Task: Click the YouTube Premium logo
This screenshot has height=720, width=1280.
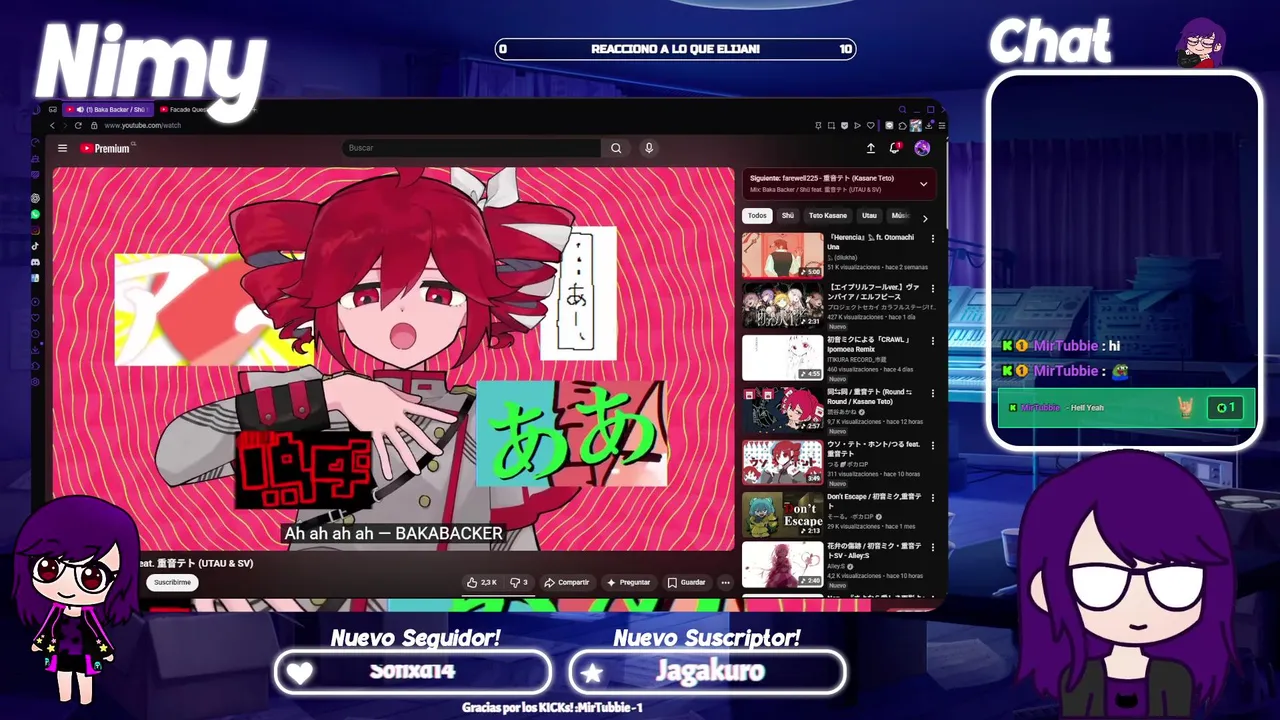Action: (106, 148)
